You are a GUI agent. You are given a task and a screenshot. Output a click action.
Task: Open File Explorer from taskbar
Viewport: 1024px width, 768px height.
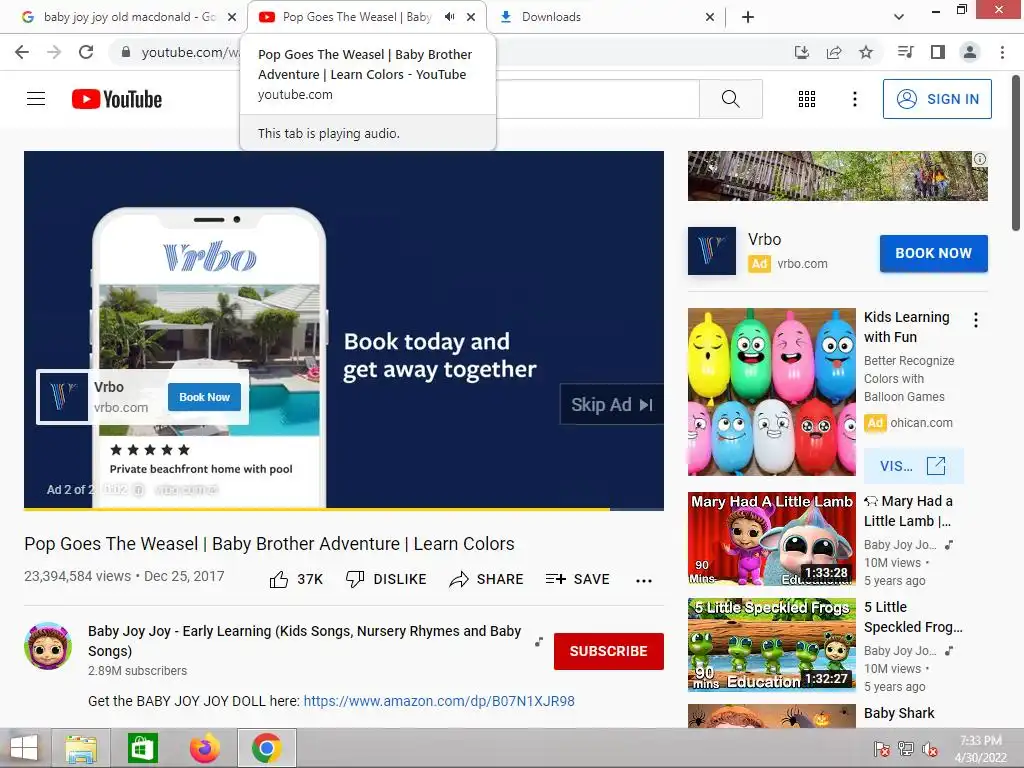(x=82, y=748)
